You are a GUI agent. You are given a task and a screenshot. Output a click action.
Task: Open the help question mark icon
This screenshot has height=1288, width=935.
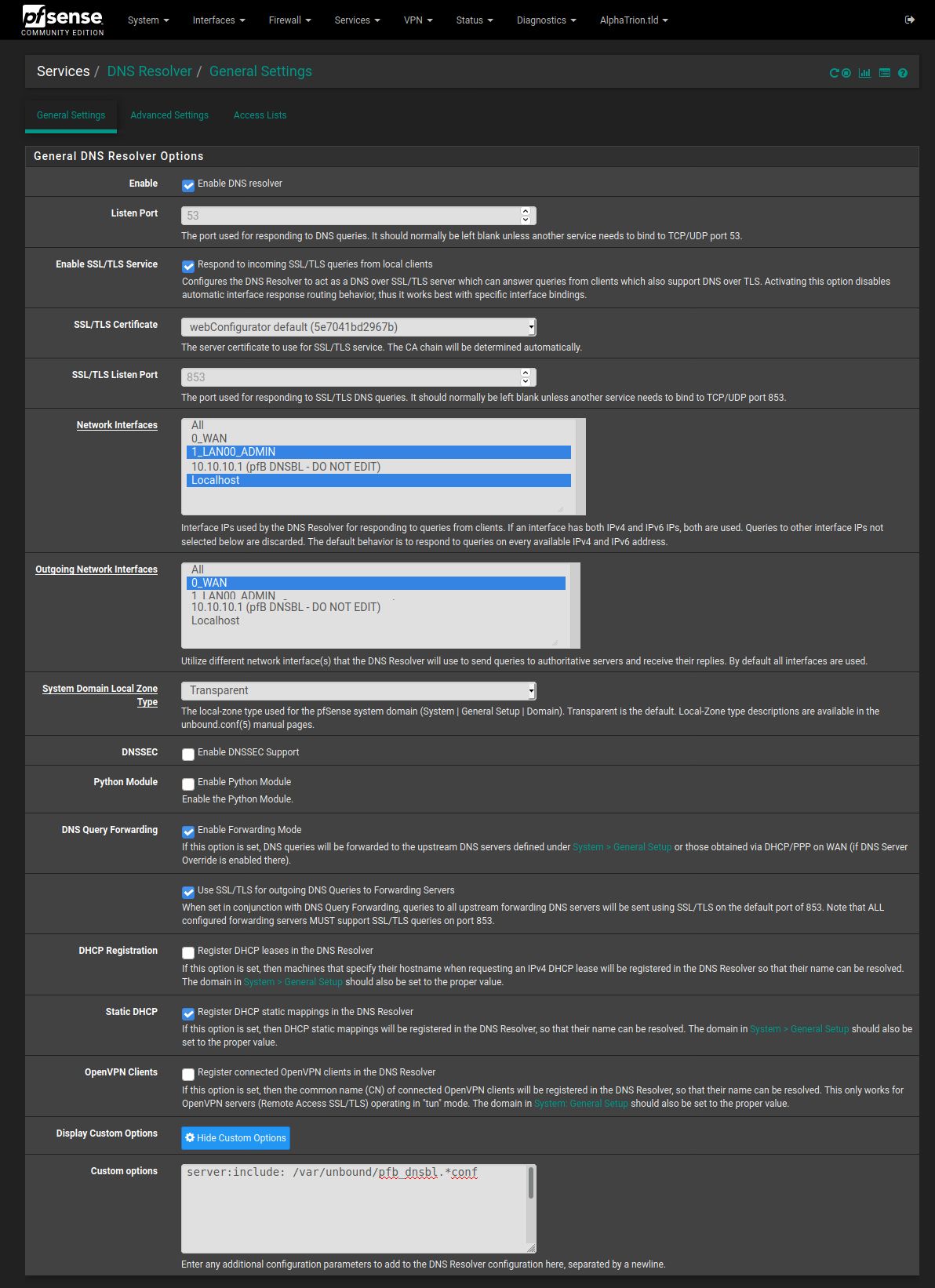click(x=903, y=73)
